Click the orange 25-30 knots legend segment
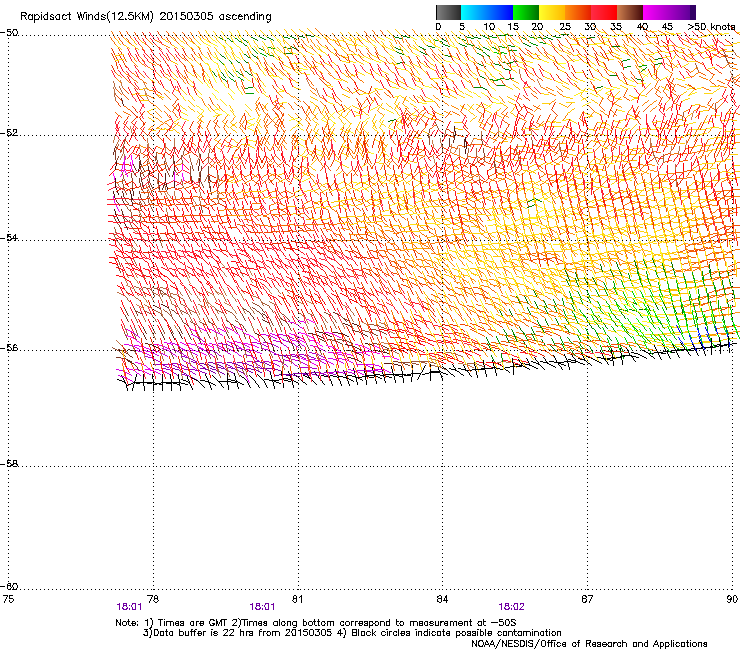This screenshot has width=740, height=650. pos(577,12)
